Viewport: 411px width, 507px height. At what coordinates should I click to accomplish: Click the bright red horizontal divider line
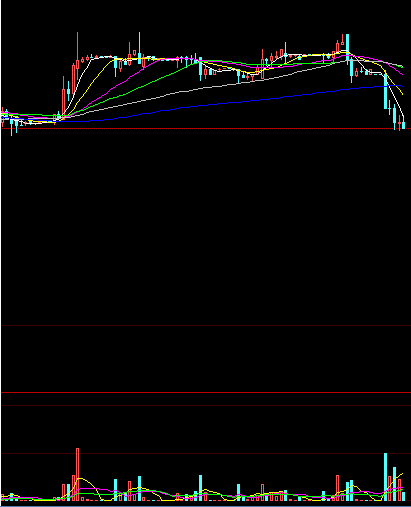(206, 393)
